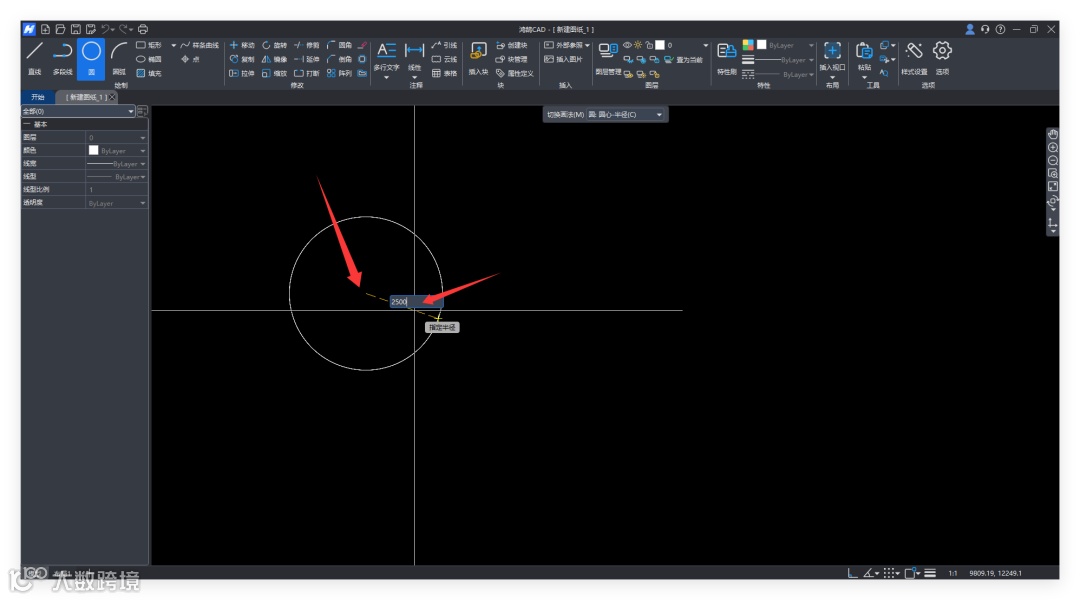Insert a 表格 table
Screen dimensions: 1080x600
(x=444, y=73)
